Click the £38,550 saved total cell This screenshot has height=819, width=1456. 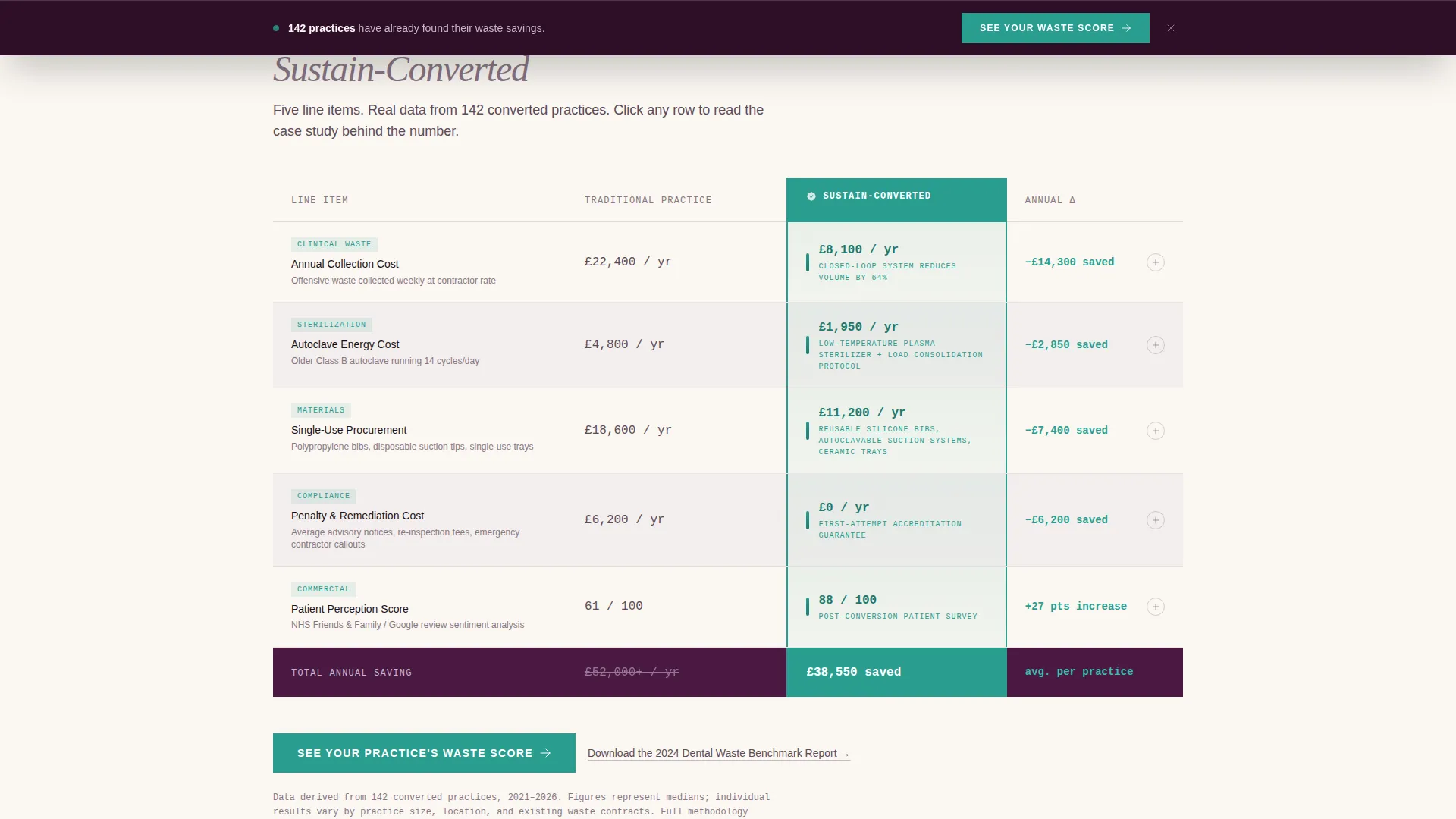point(896,672)
